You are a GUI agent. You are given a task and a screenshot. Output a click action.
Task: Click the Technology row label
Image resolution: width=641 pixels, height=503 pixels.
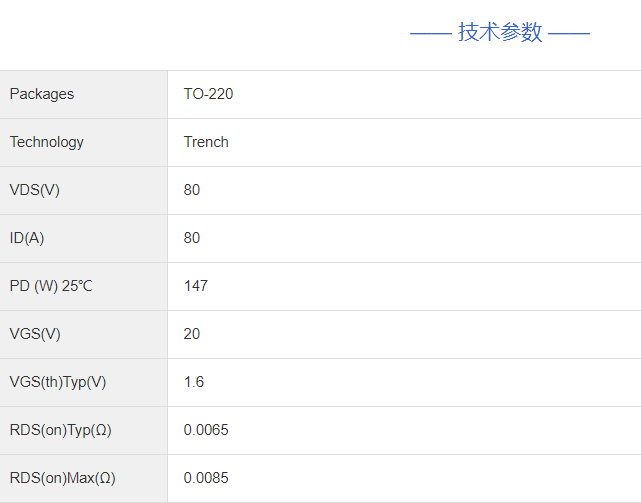pyautogui.click(x=47, y=142)
